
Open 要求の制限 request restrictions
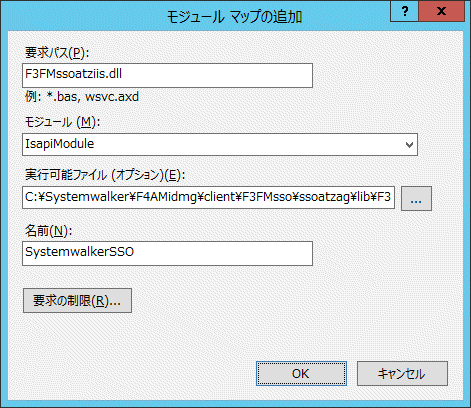tap(77, 301)
